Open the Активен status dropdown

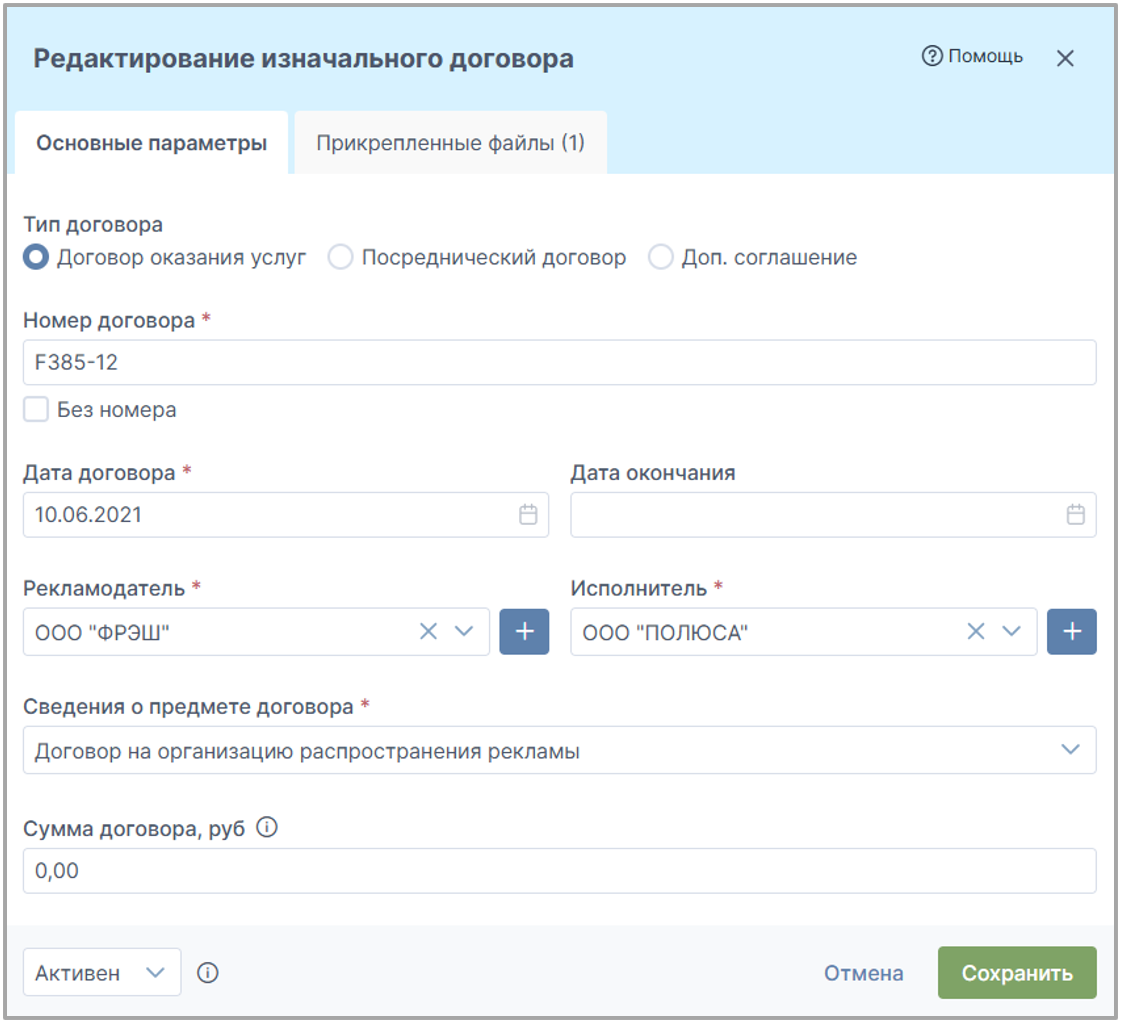[x=102, y=972]
